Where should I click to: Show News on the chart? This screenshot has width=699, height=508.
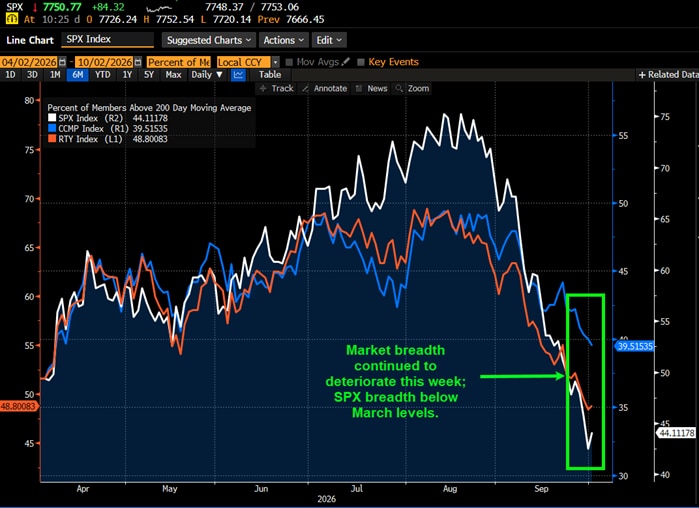pos(372,88)
